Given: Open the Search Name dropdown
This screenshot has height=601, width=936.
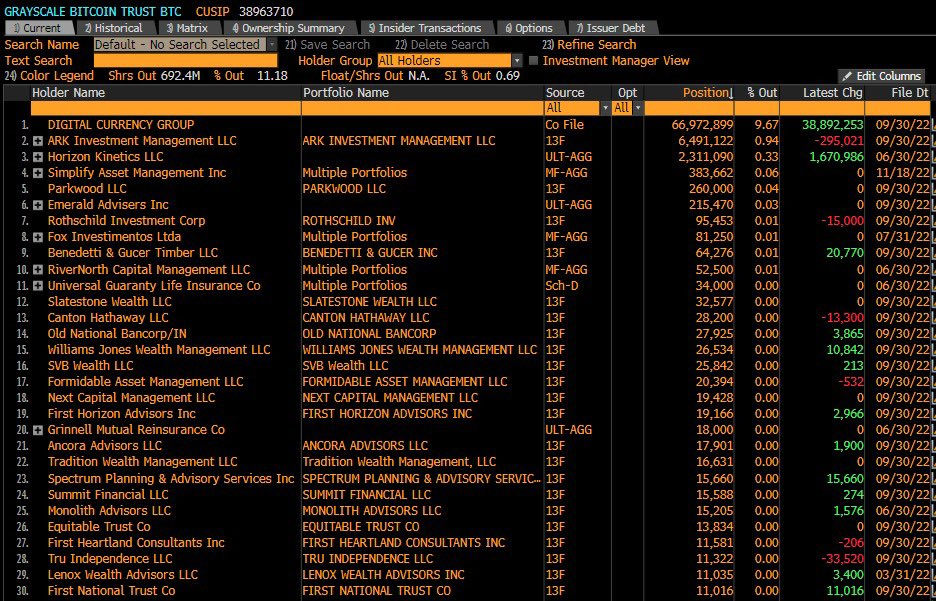Looking at the screenshot, I should click(x=272, y=45).
